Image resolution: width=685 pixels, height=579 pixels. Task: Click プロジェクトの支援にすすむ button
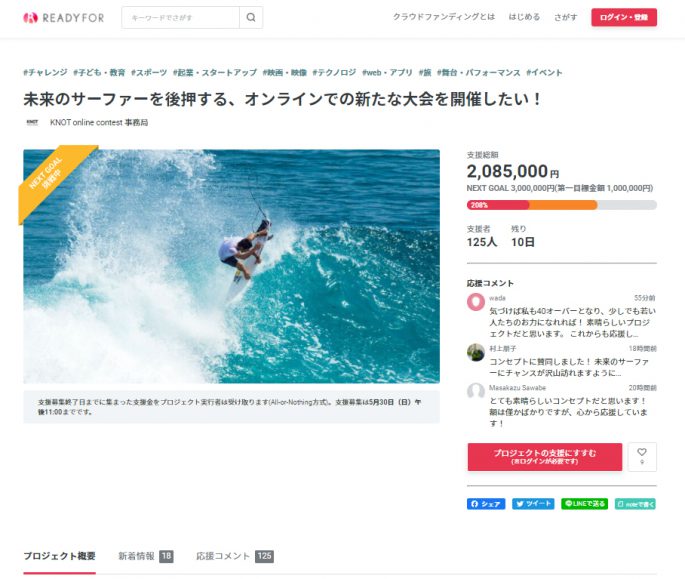point(545,457)
